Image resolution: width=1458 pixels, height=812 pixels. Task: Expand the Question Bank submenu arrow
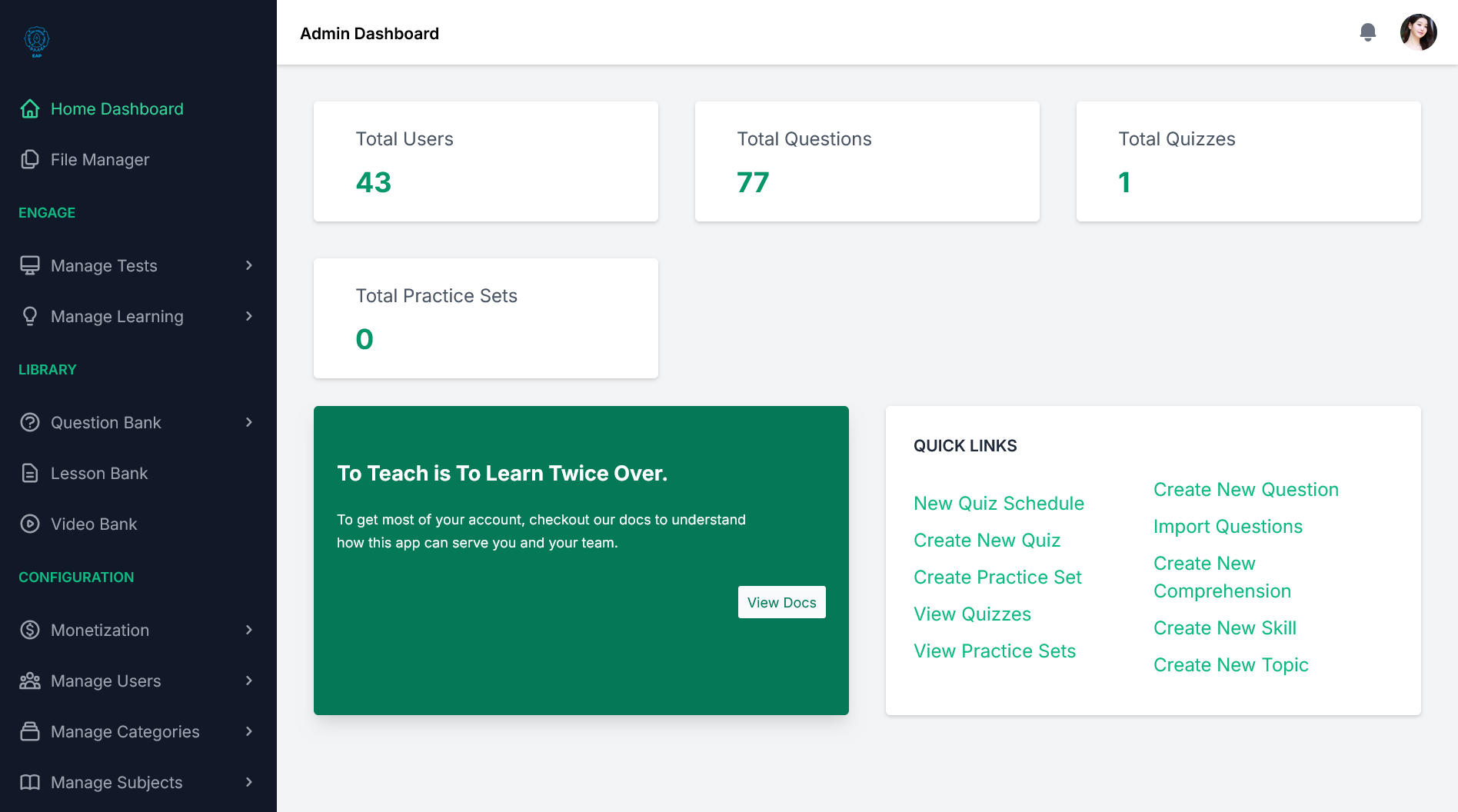pyautogui.click(x=248, y=423)
